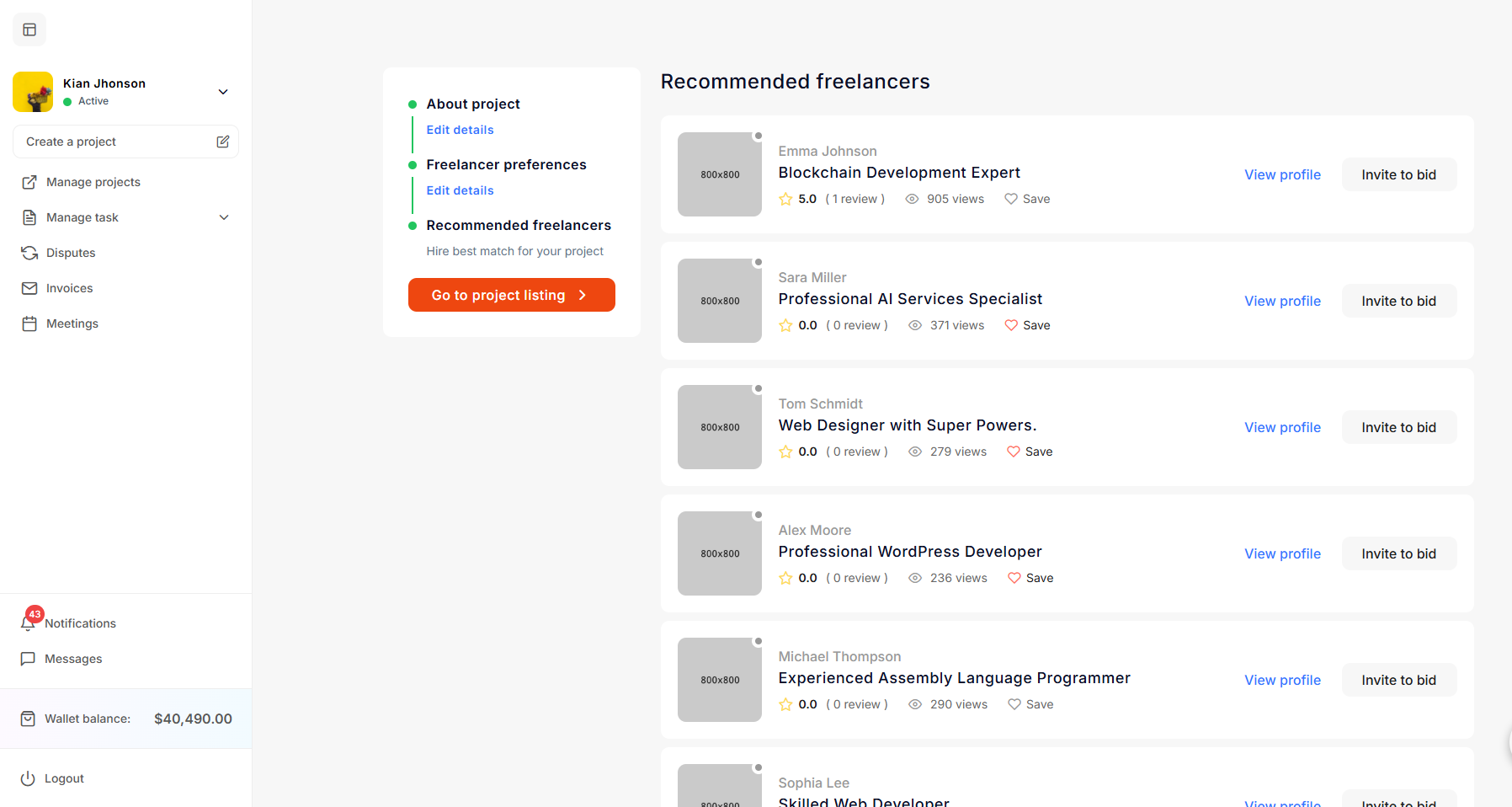Image resolution: width=1512 pixels, height=807 pixels.
Task: Click the Messages chat icon
Action: [28, 659]
